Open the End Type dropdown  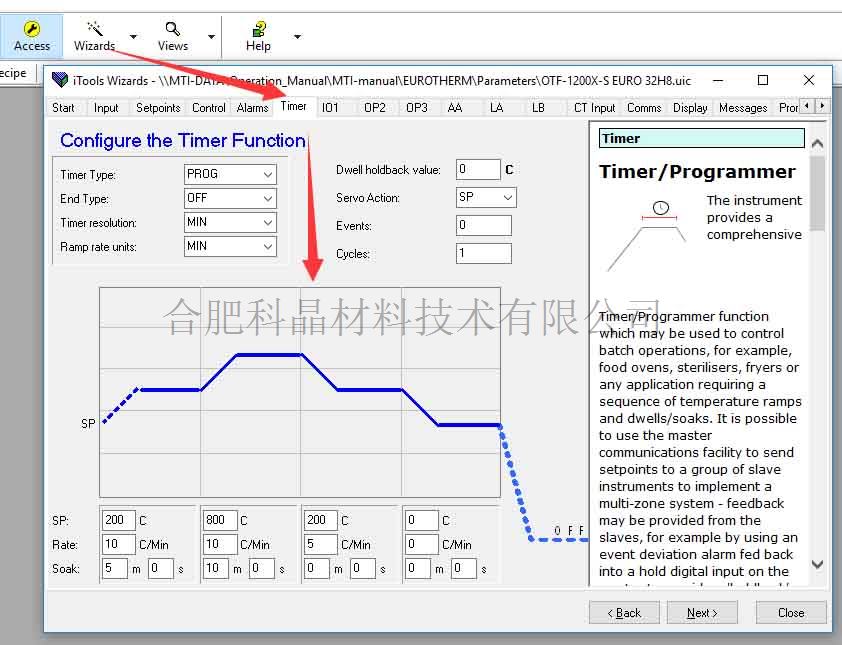coord(230,198)
